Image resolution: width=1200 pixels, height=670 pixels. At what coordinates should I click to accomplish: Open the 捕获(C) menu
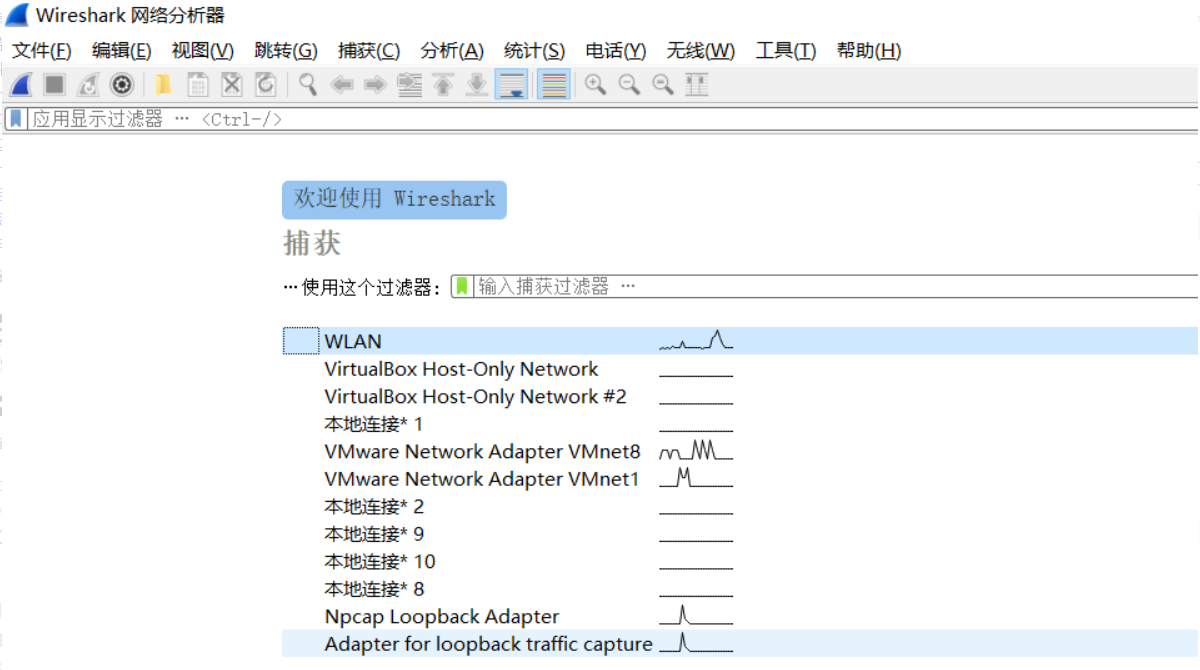click(x=369, y=51)
